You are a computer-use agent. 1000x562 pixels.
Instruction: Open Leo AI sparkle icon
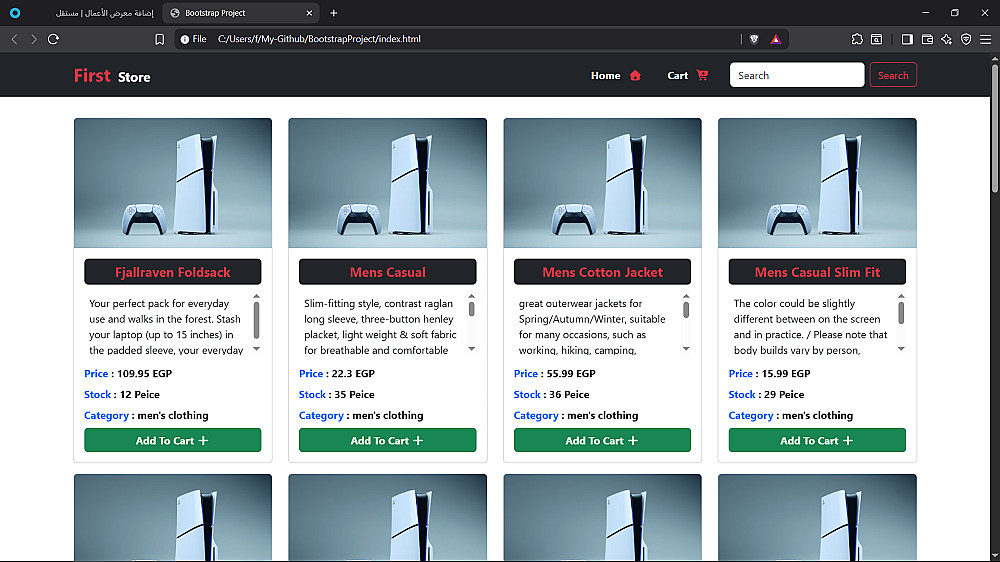(x=946, y=39)
